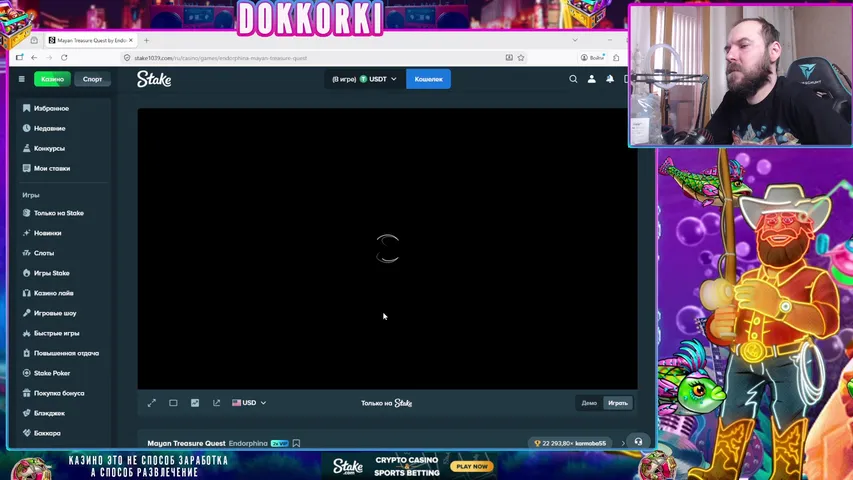Bookmark Mayan Treasure Quest as favorite
The image size is (853, 480).
pyautogui.click(x=296, y=443)
